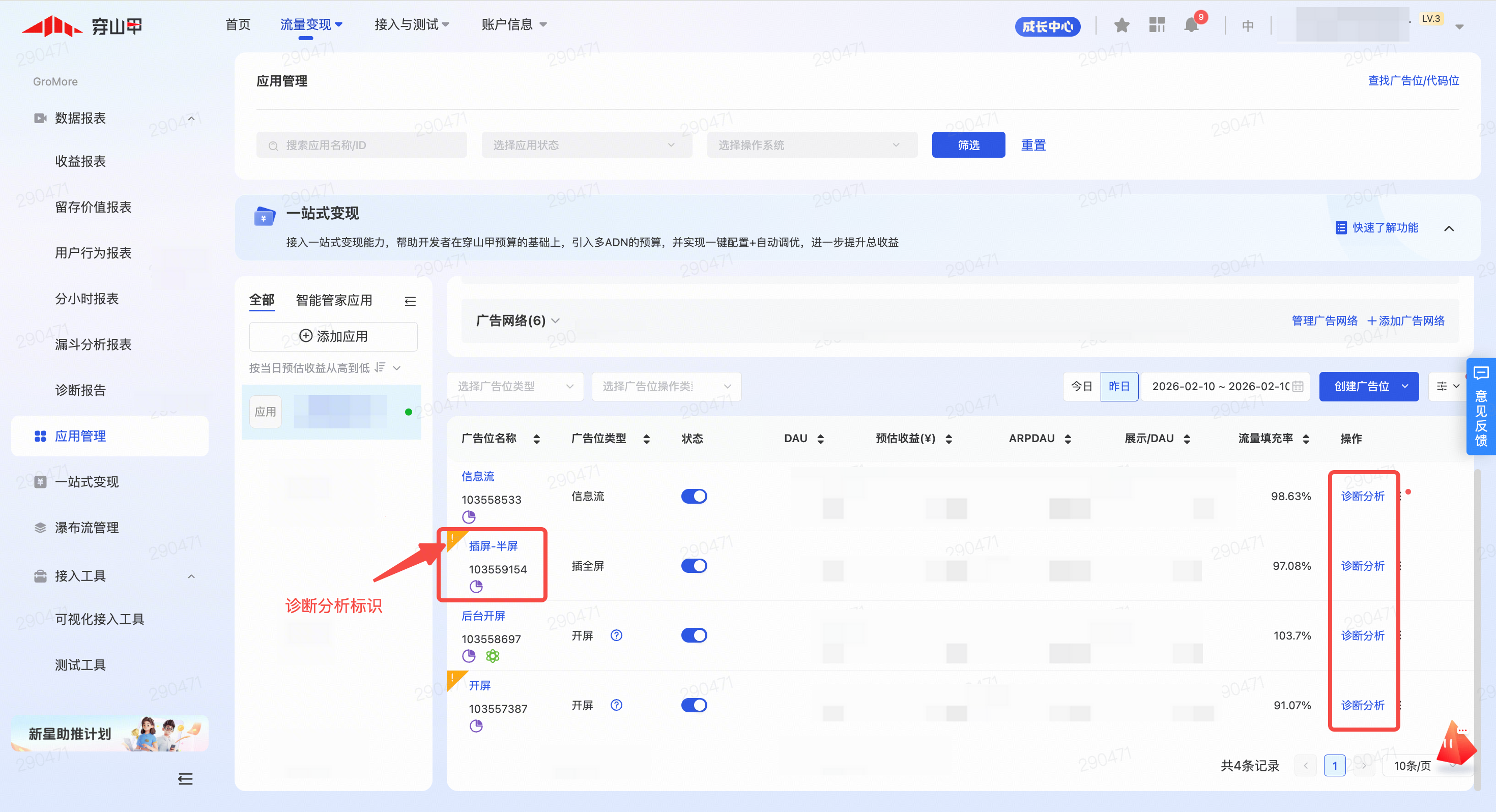The width and height of the screenshot is (1496, 812).
Task: Click the help icon next to 开屏 103557387
Action: [x=616, y=705]
